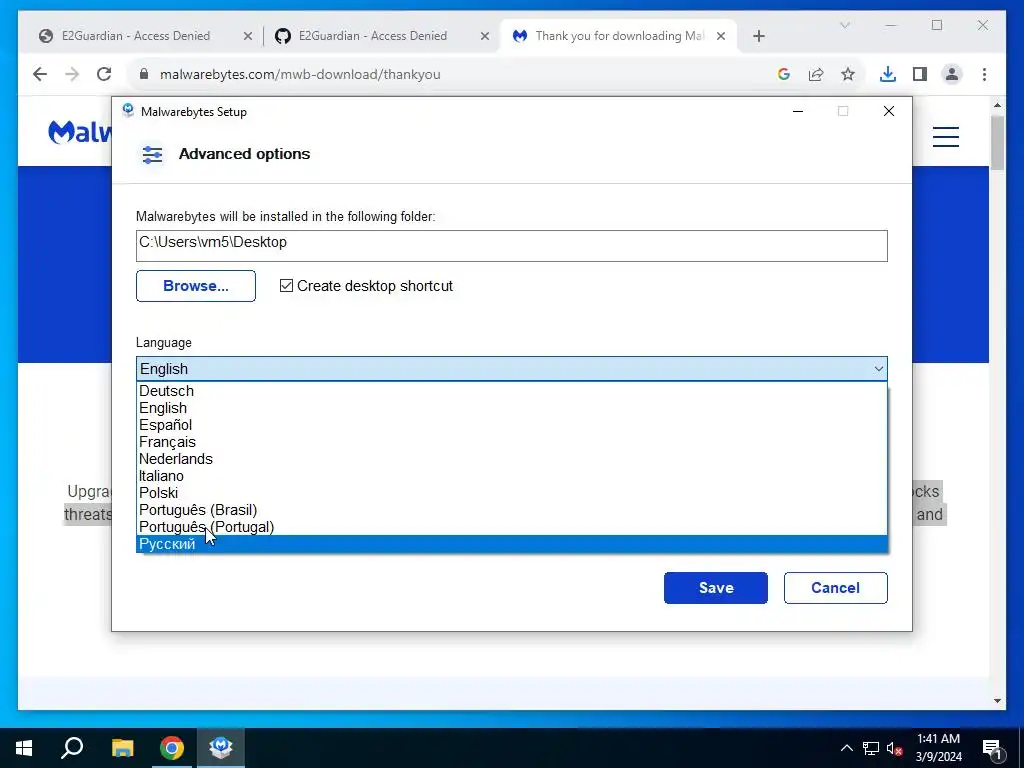Close the GitHub-icon E2Guardian tab
Image resolution: width=1024 pixels, height=768 pixels.
(x=485, y=36)
